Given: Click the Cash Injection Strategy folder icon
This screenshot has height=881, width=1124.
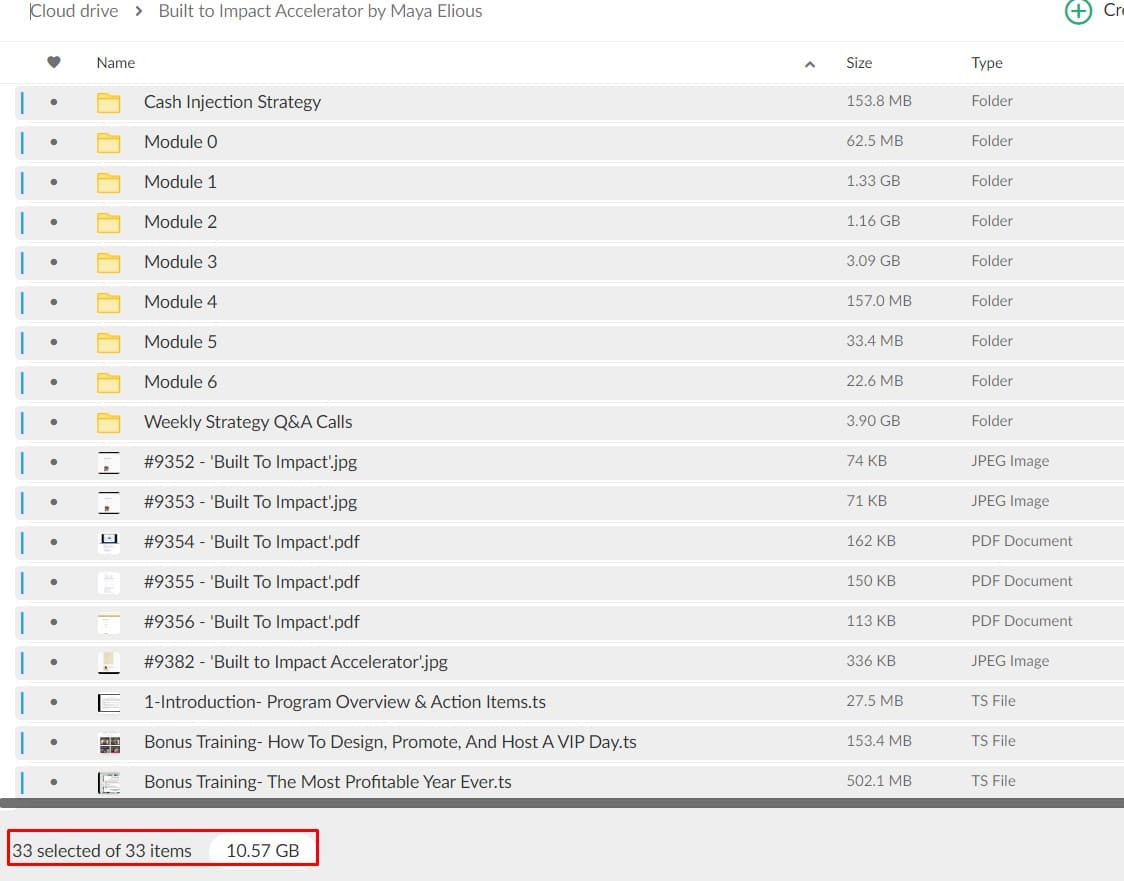Looking at the screenshot, I should point(109,102).
